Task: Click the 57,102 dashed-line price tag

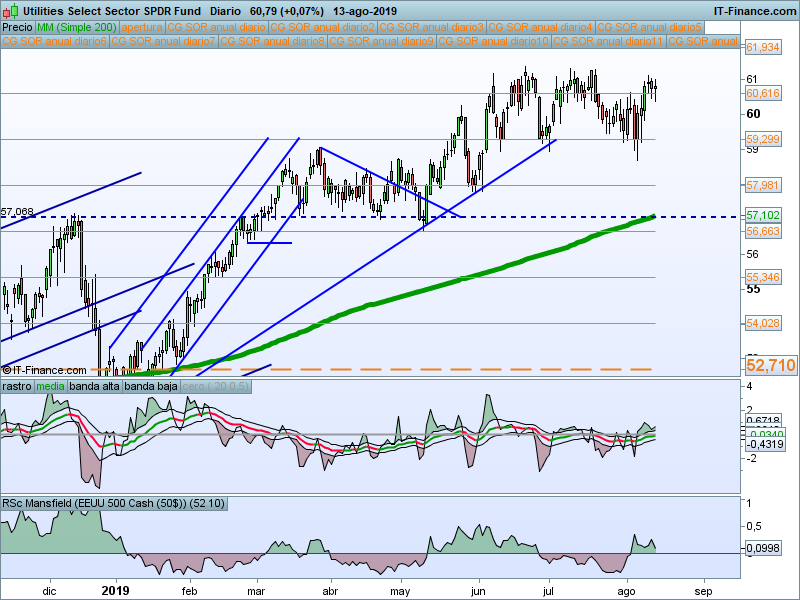Action: (x=763, y=216)
